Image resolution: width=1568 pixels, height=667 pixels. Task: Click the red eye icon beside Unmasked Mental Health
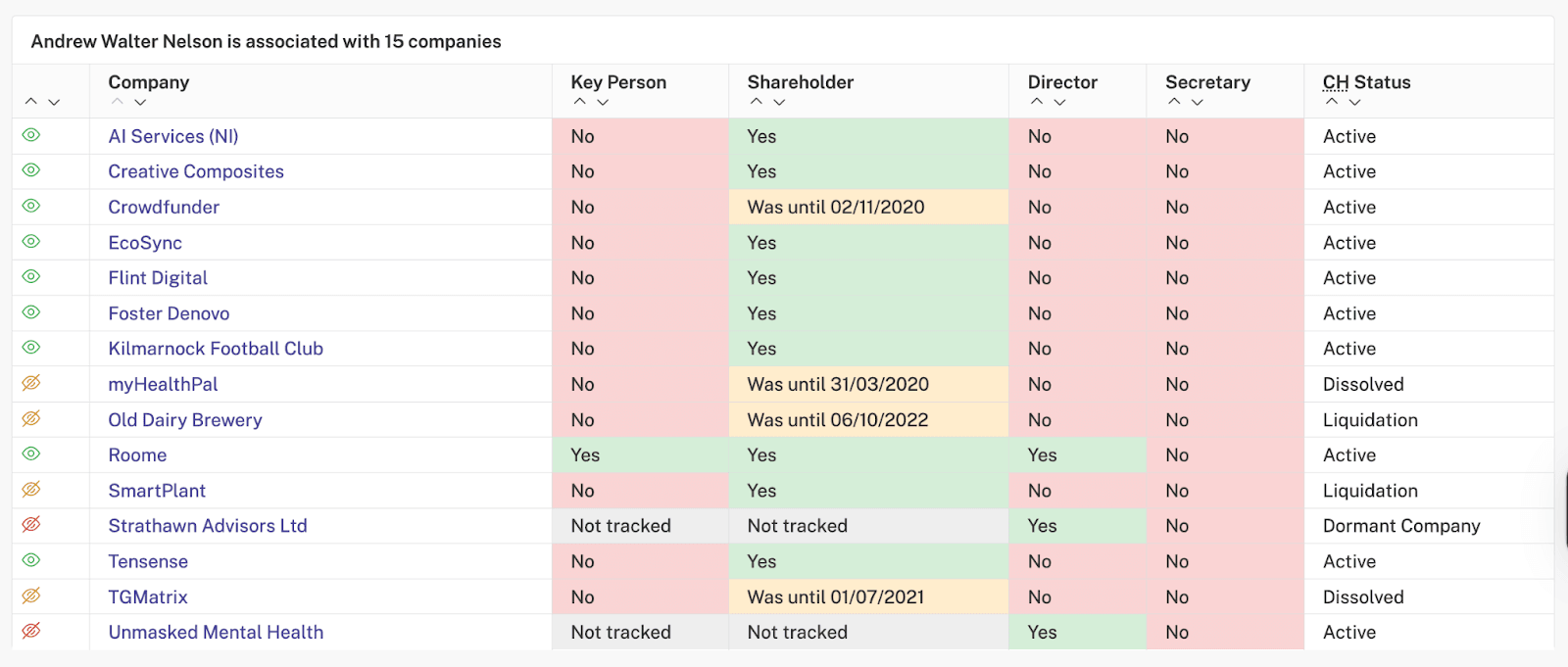[31, 631]
